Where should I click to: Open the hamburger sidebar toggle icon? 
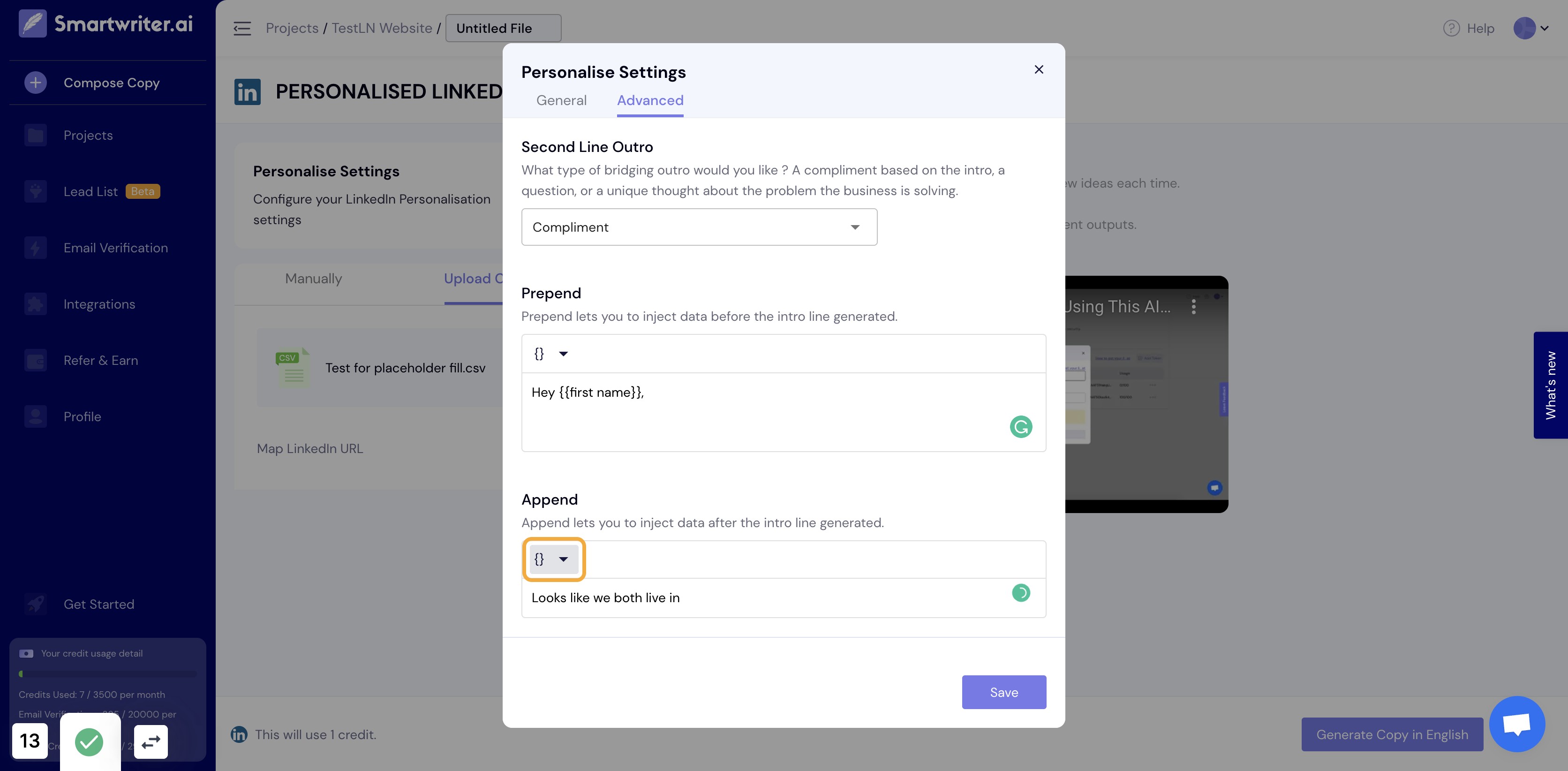click(x=241, y=29)
